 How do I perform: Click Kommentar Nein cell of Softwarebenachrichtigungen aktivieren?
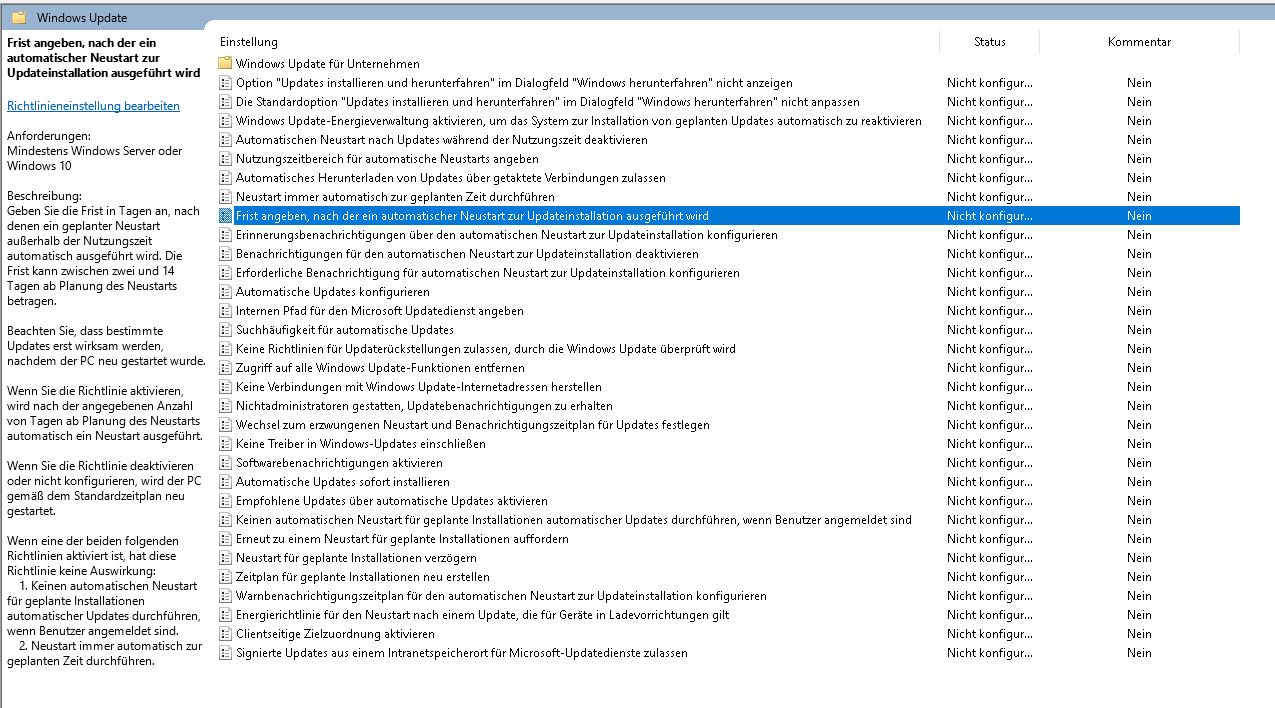[1139, 463]
